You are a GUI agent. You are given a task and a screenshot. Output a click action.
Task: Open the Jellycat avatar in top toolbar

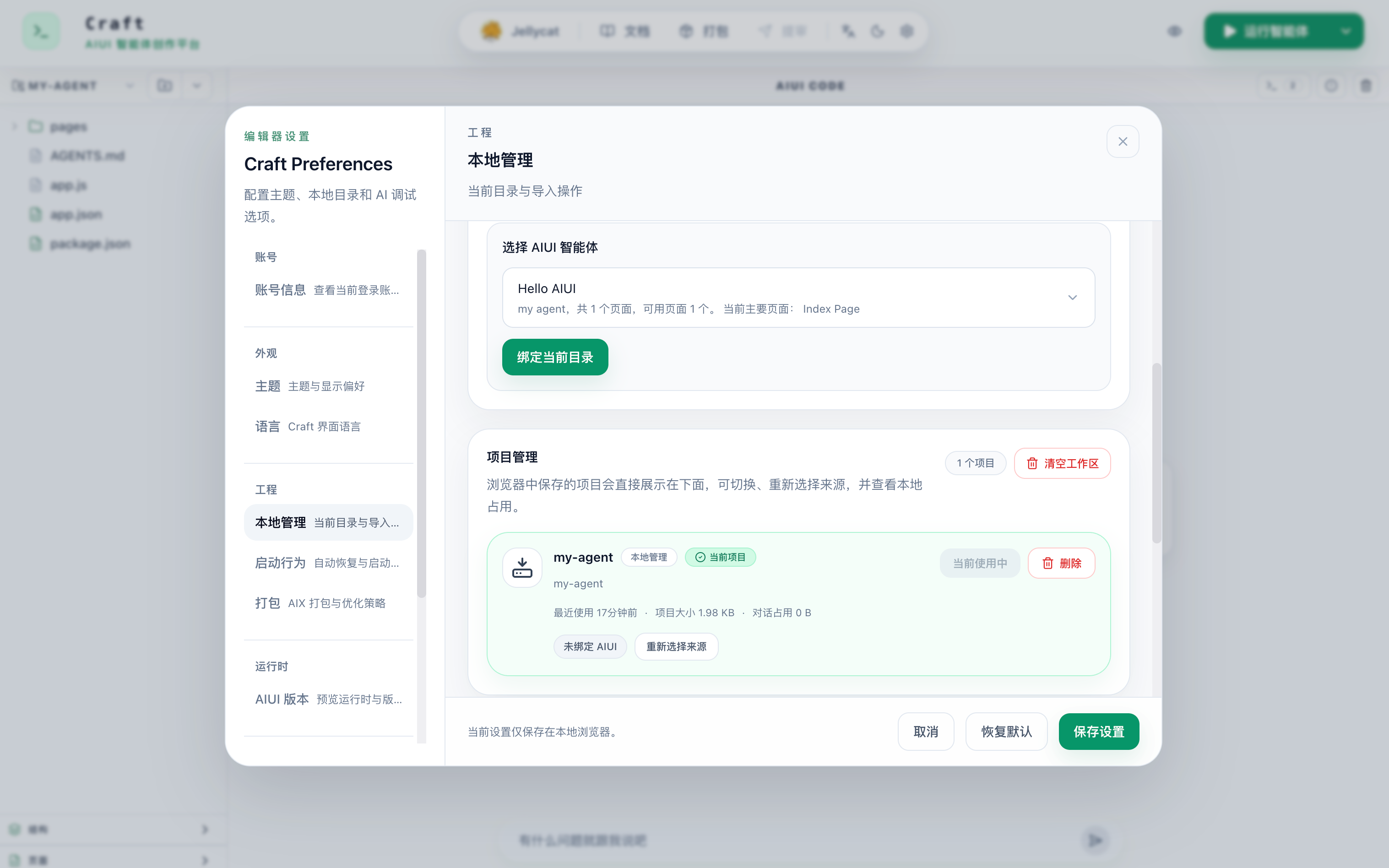(491, 31)
